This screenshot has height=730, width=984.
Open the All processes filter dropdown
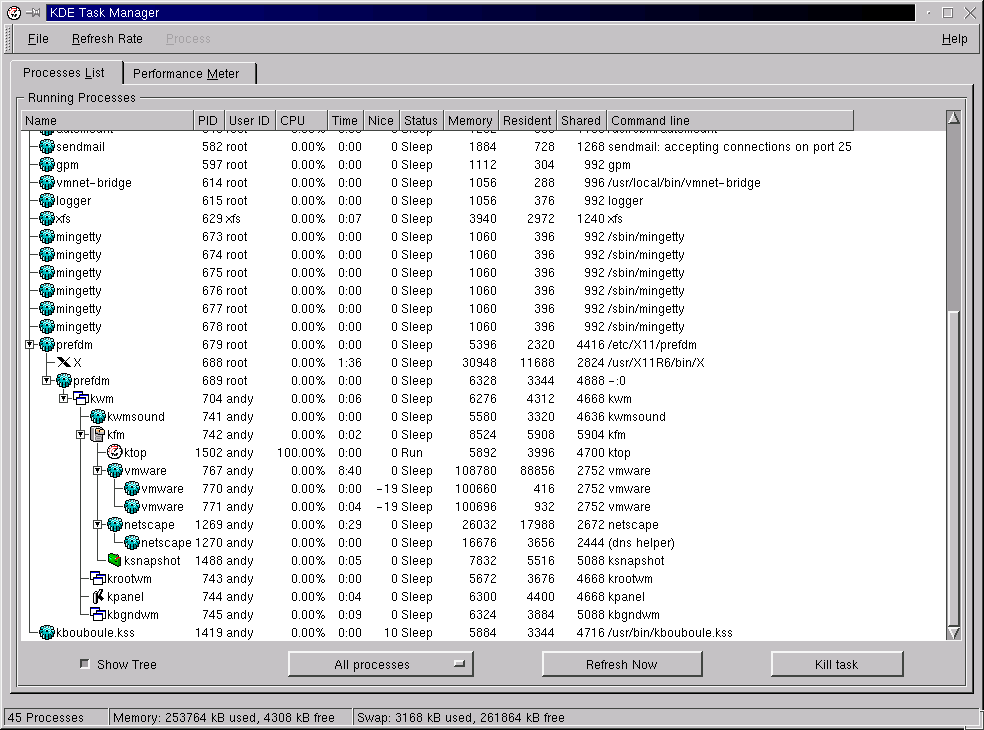[380, 664]
